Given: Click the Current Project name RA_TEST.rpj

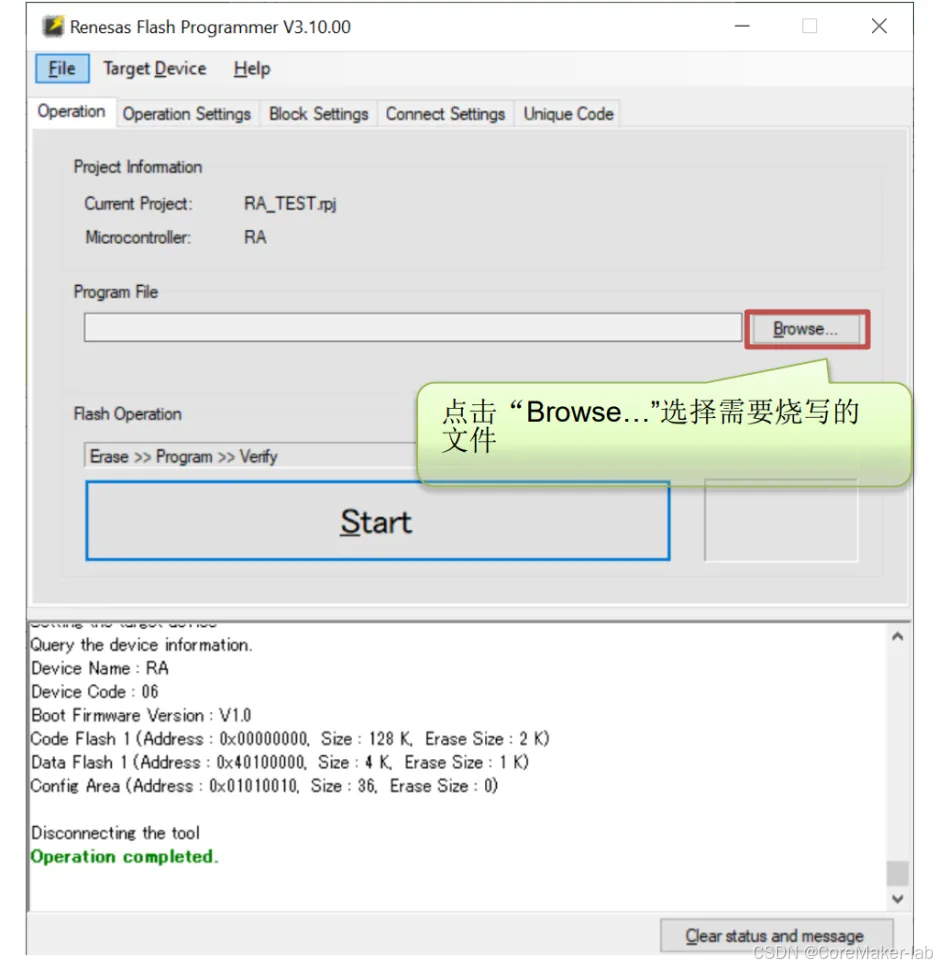Looking at the screenshot, I should pyautogui.click(x=288, y=202).
